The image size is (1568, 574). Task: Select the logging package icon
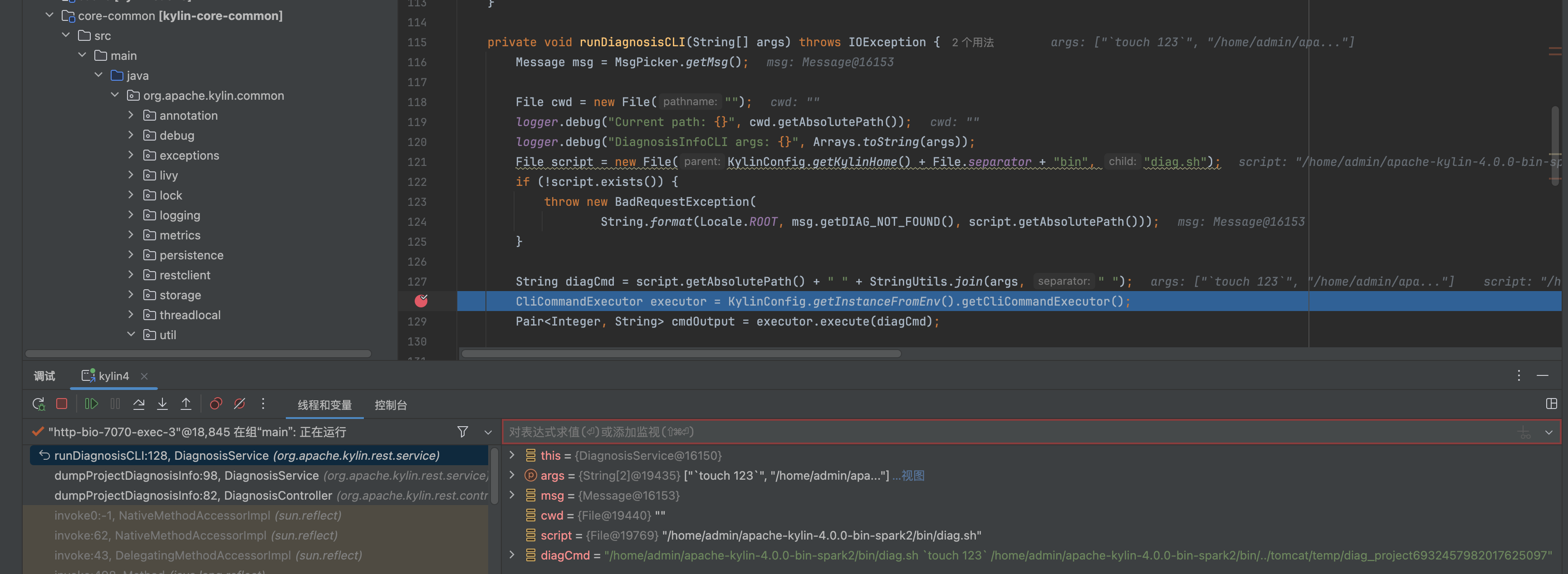point(149,214)
